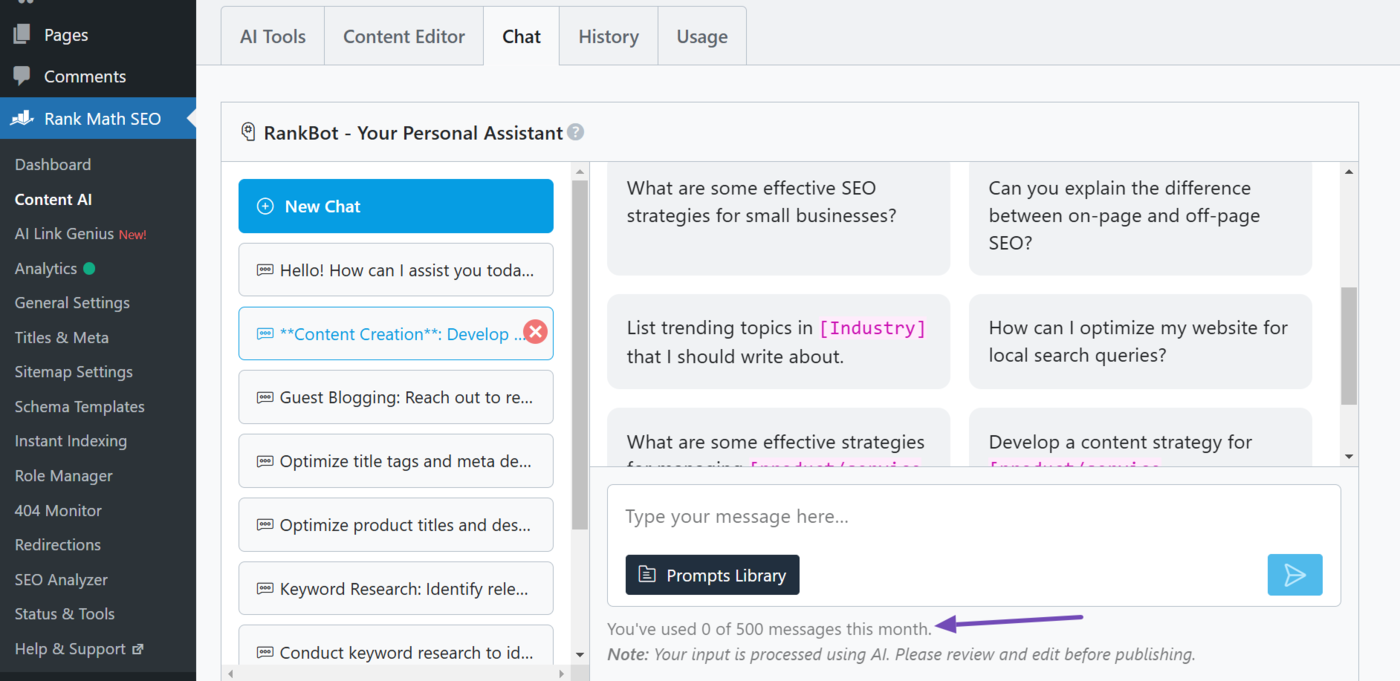Start a New Chat
The height and width of the screenshot is (681, 1400).
(x=396, y=206)
